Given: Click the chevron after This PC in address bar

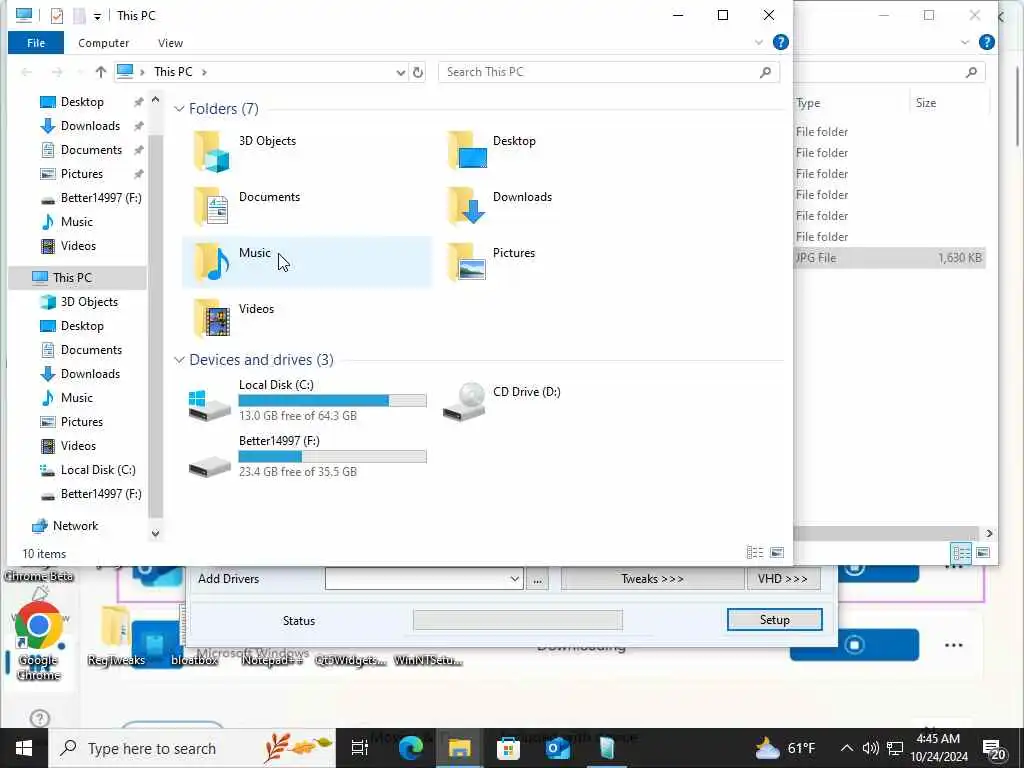Looking at the screenshot, I should coord(204,72).
